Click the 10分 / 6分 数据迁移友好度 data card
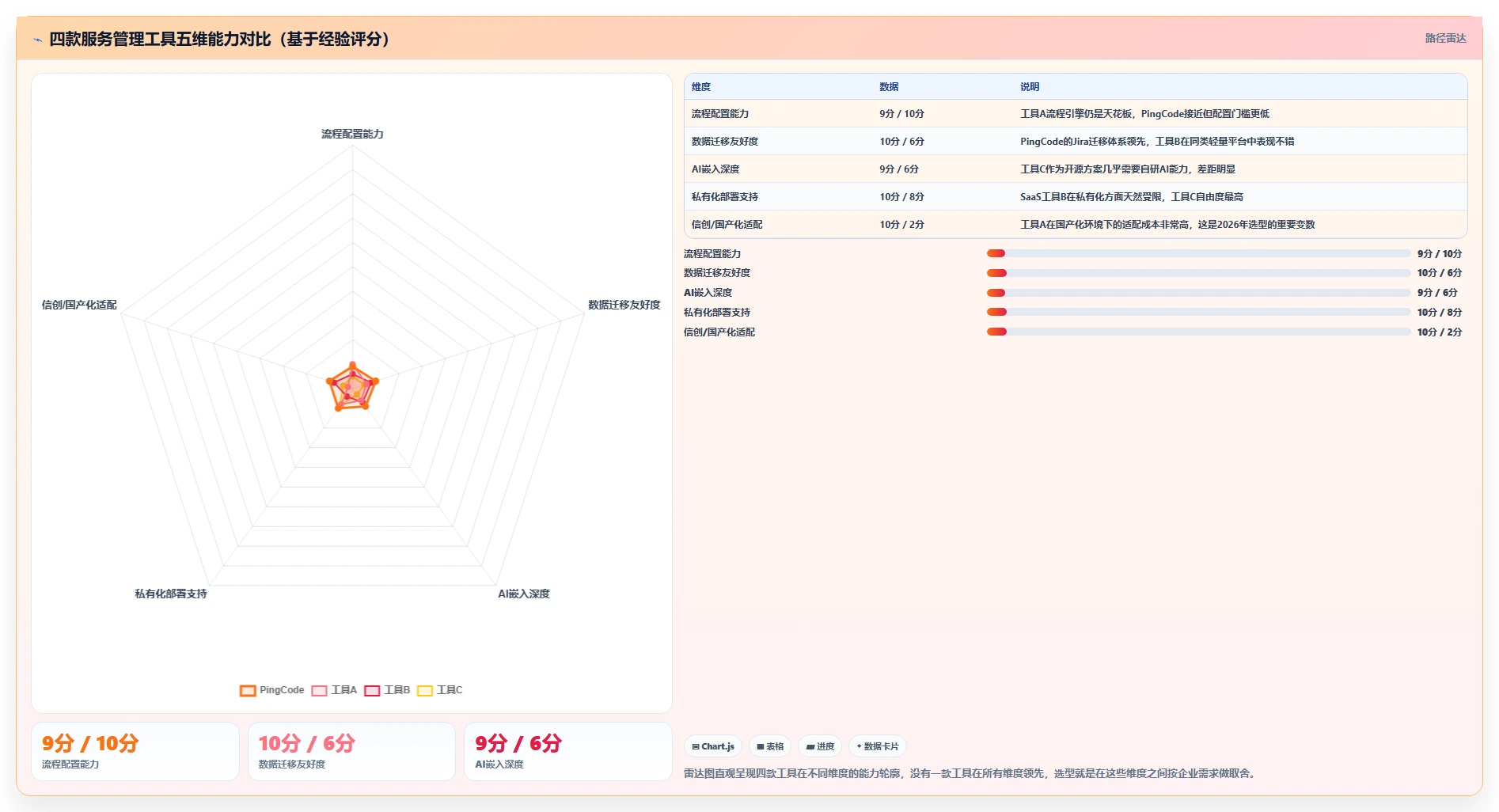The height and width of the screenshot is (812, 1499). point(351,751)
